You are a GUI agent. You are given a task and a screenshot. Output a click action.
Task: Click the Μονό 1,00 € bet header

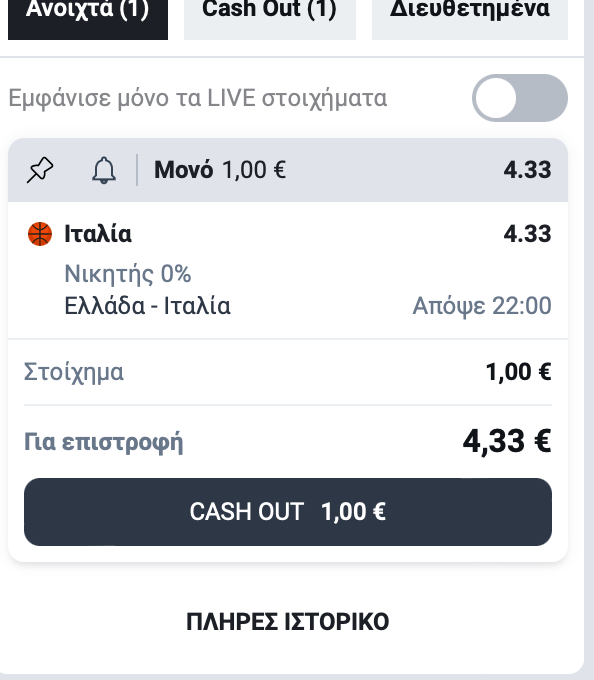click(220, 170)
